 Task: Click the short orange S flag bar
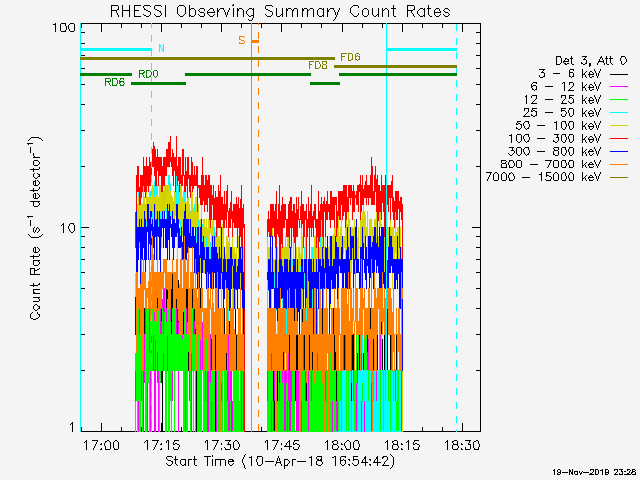255,41
